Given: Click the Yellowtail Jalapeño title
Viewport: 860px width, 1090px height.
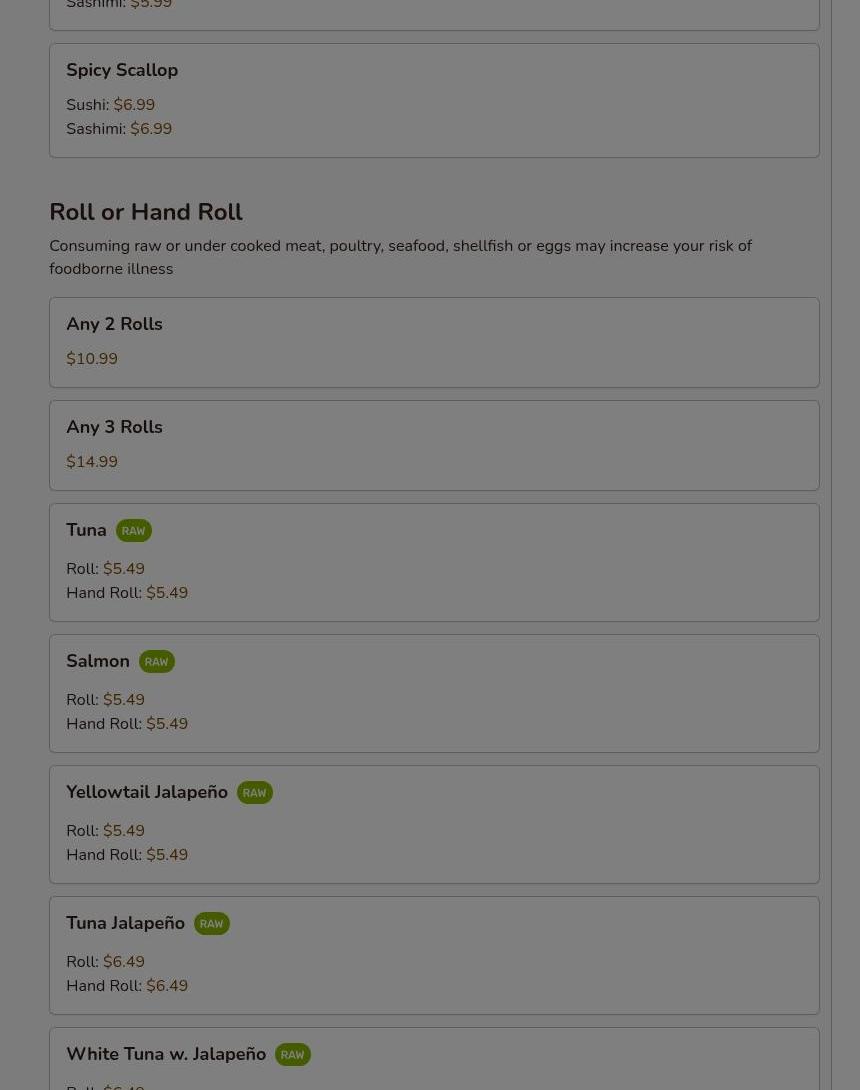Looking at the screenshot, I should tap(147, 792).
